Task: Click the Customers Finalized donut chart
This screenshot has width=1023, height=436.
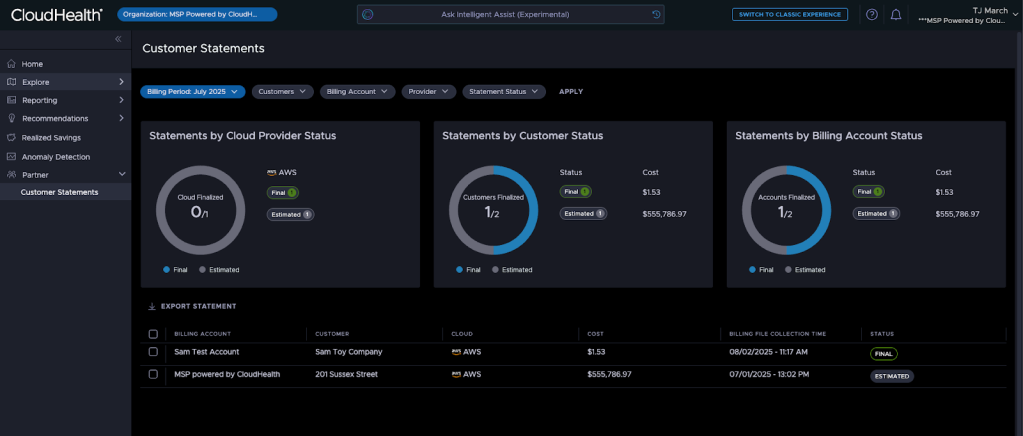Action: 493,210
